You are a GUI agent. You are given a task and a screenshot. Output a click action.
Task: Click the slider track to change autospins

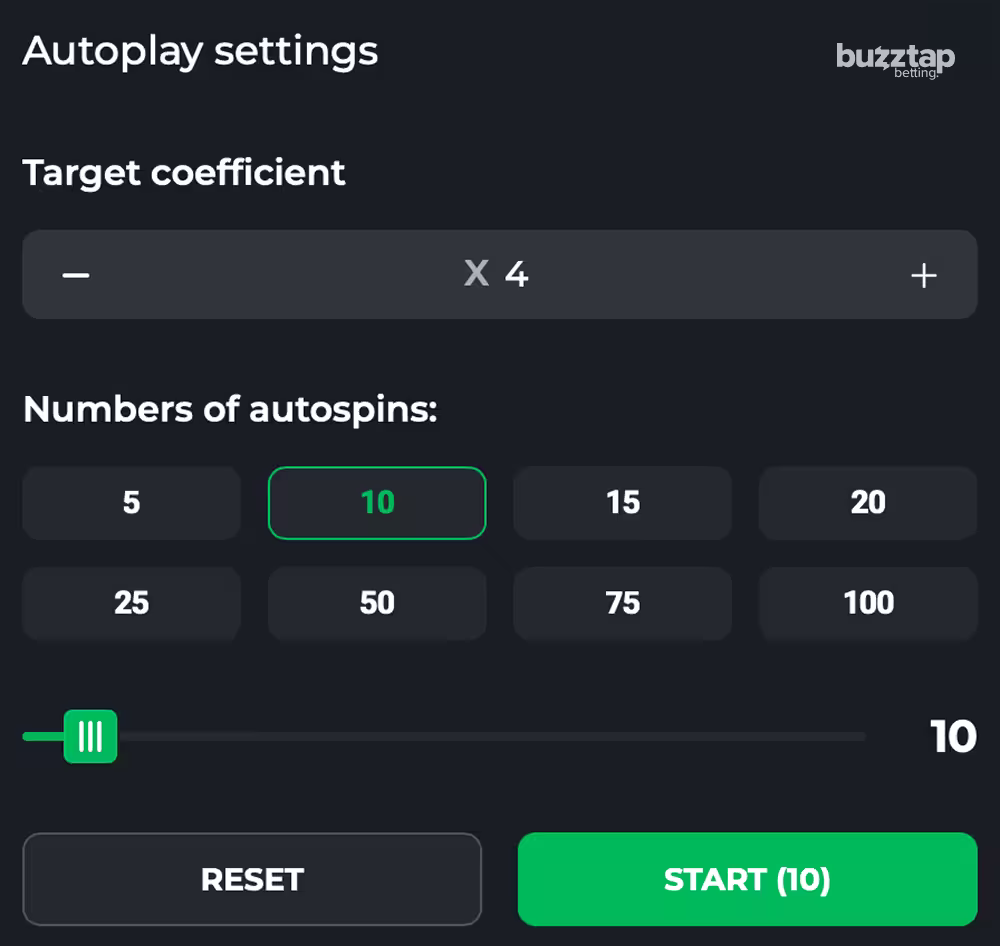(500, 736)
